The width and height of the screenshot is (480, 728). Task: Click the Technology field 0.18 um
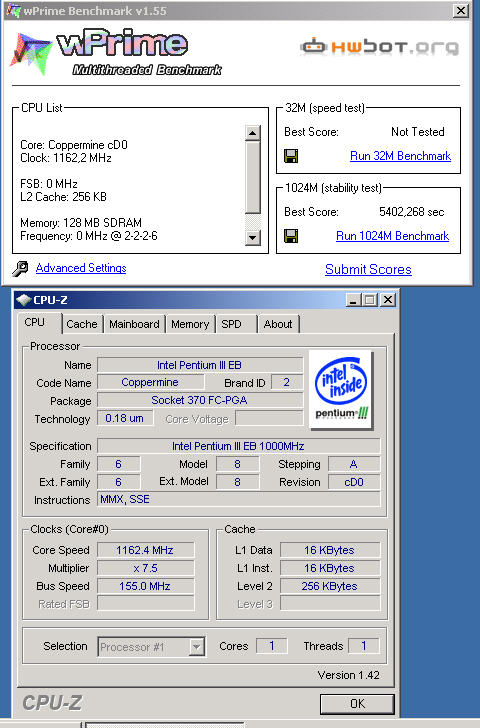tap(125, 418)
